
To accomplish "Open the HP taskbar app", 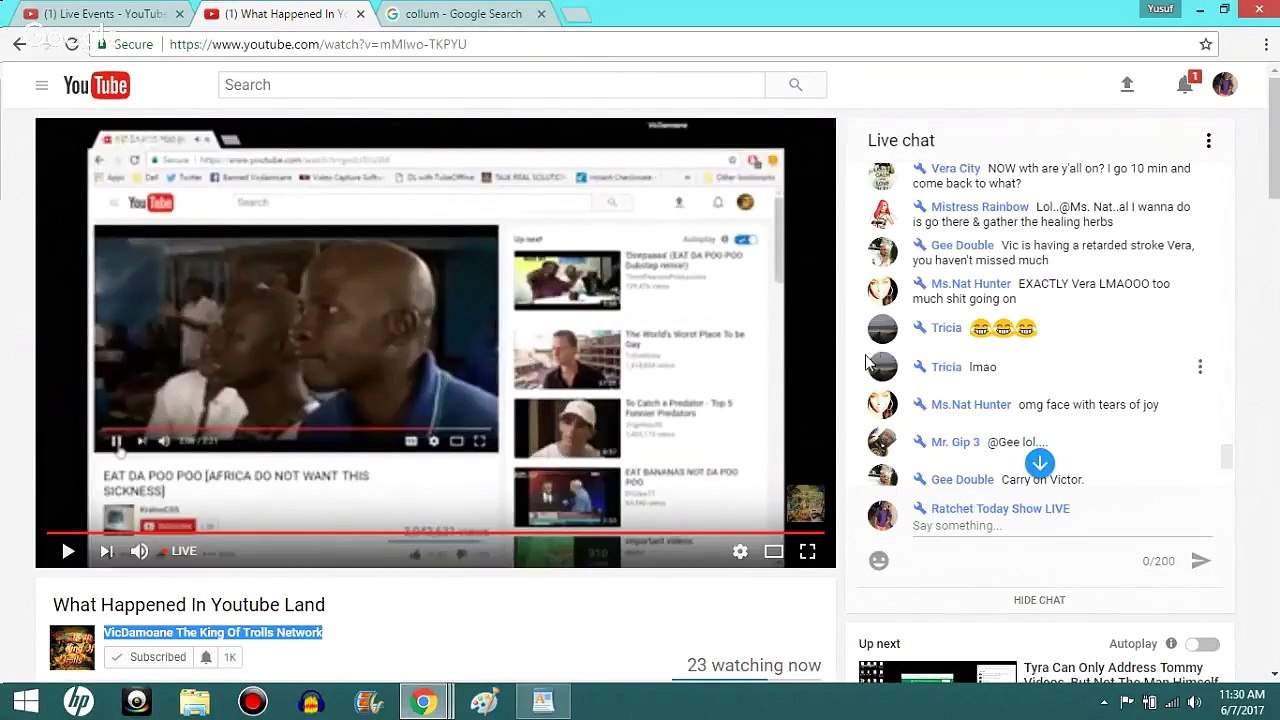I will [x=79, y=702].
